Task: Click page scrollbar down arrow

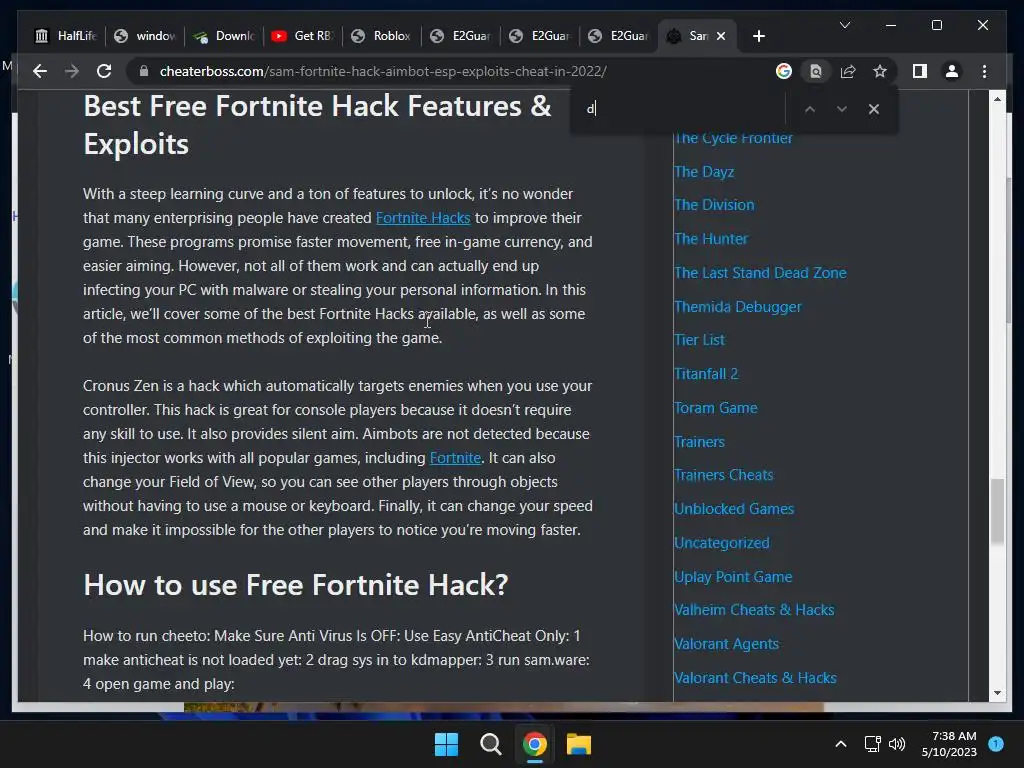Action: click(x=997, y=693)
